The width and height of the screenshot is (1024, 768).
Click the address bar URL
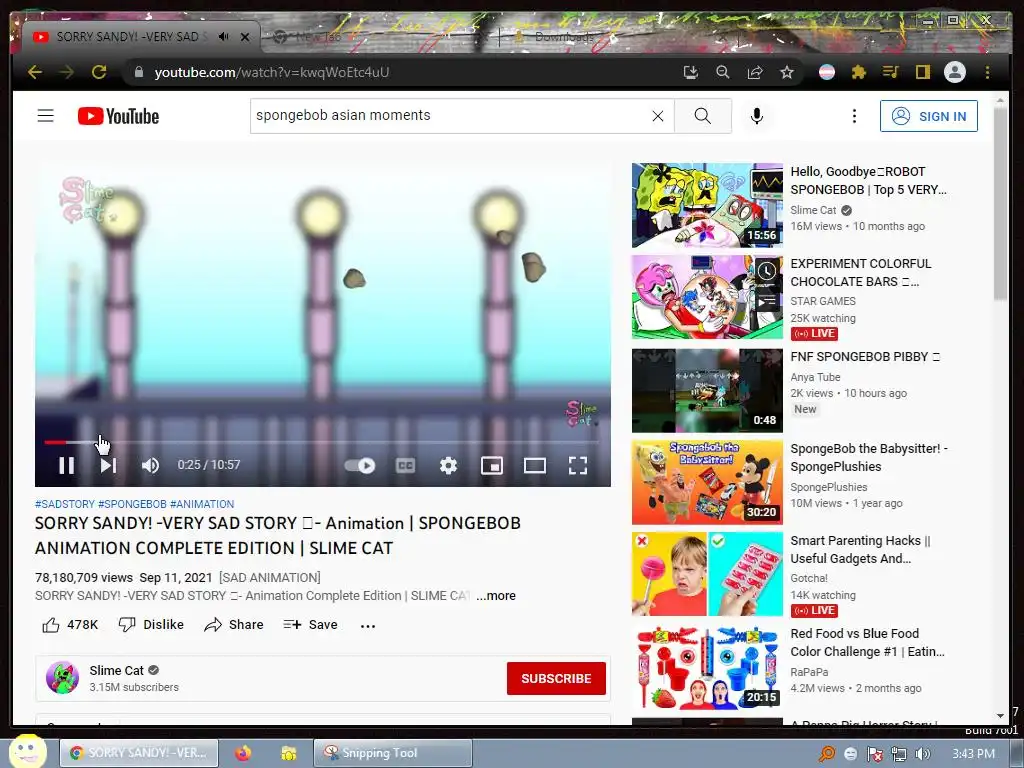tap(272, 72)
